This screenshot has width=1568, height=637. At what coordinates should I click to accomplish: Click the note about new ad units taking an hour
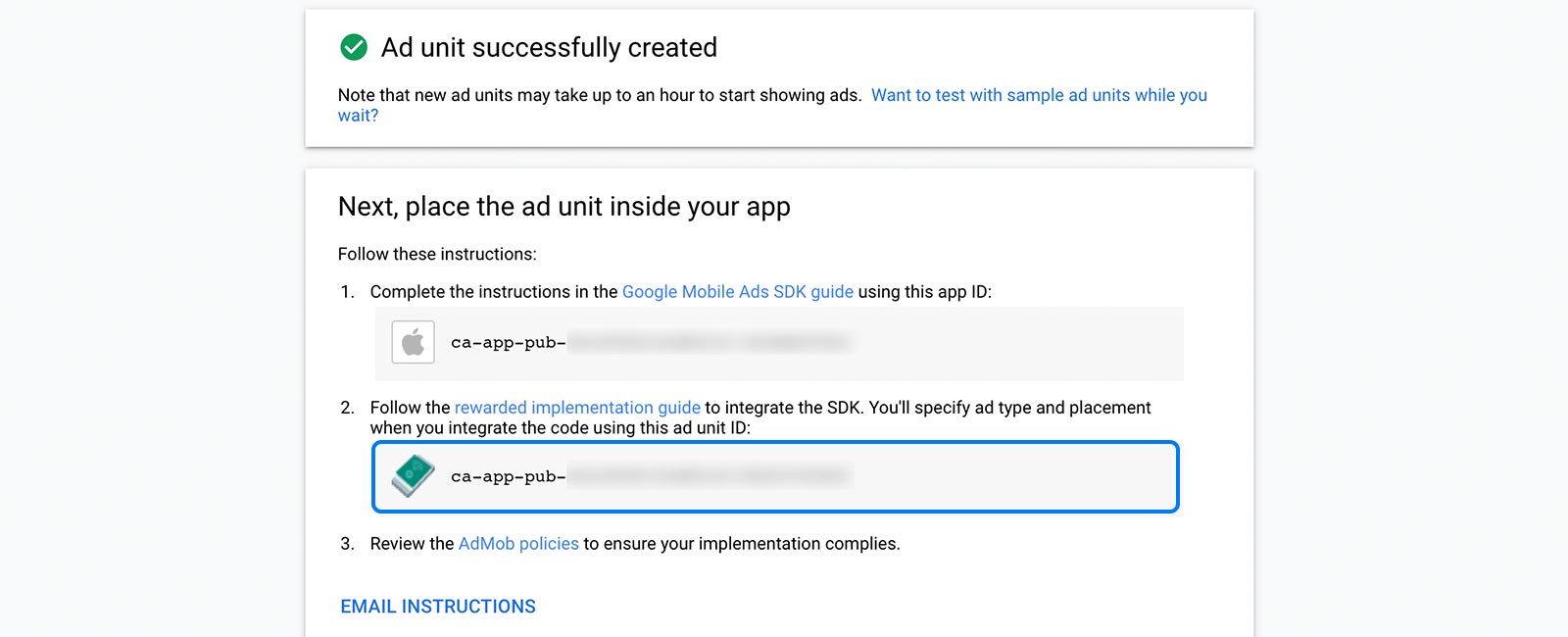coord(600,95)
